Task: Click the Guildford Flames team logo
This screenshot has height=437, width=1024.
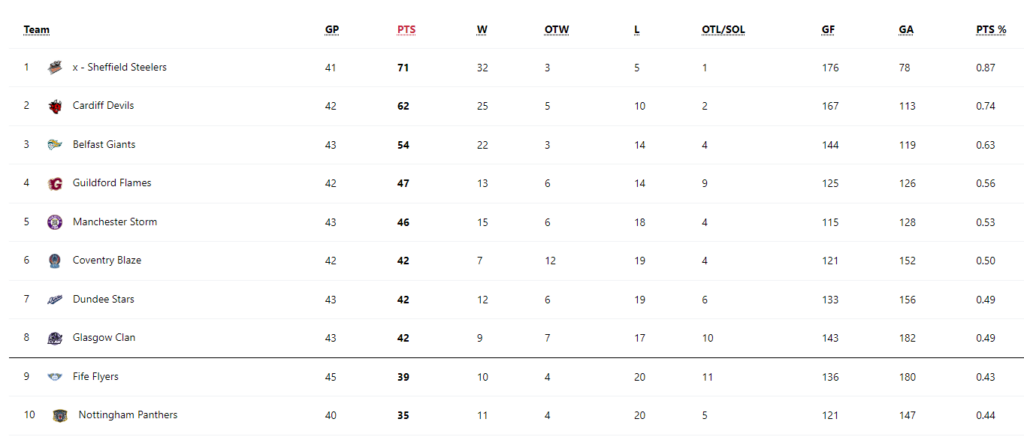Action: click(55, 184)
